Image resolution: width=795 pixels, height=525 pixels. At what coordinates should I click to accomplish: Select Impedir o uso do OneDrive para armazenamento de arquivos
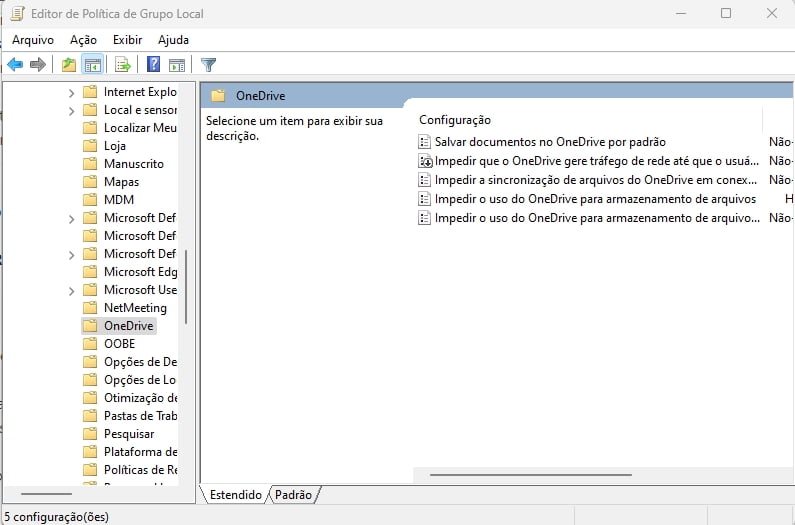595,199
